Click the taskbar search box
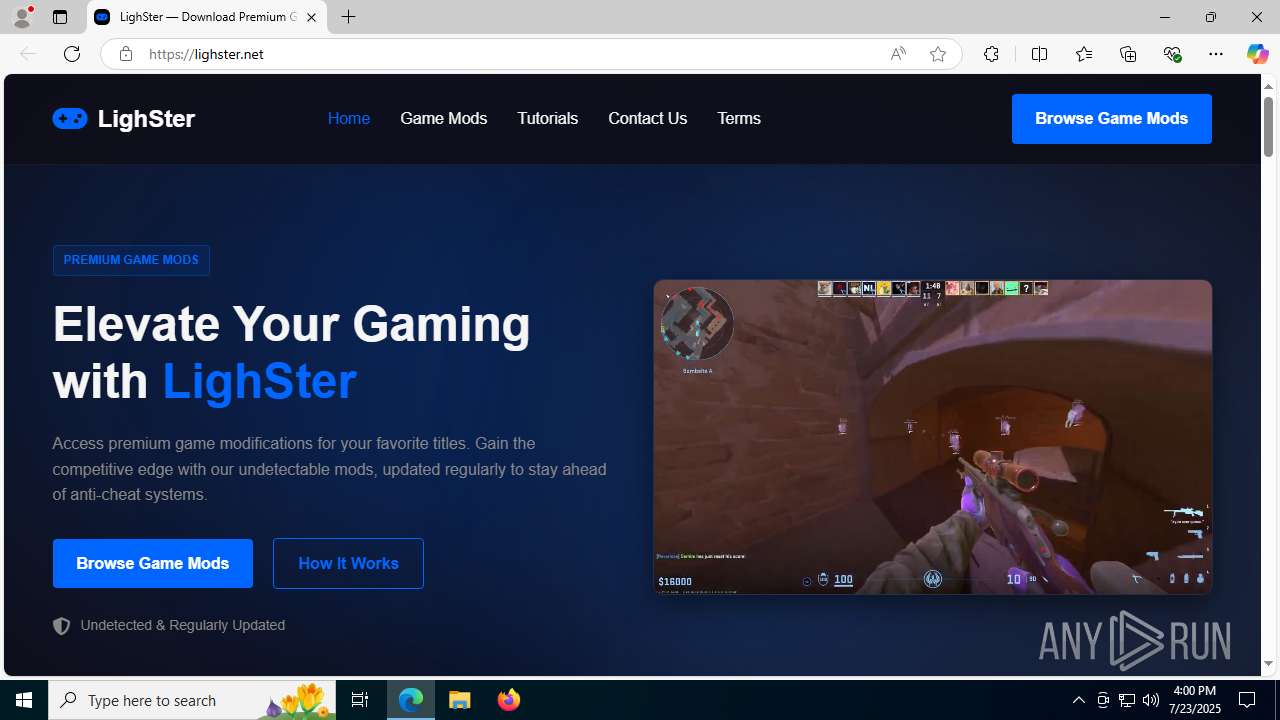This screenshot has height=720, width=1280. (x=191, y=700)
